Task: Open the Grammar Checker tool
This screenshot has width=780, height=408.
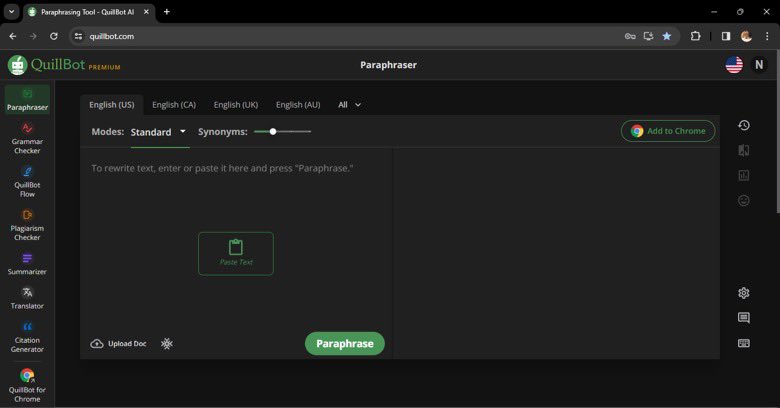Action: tap(27, 138)
